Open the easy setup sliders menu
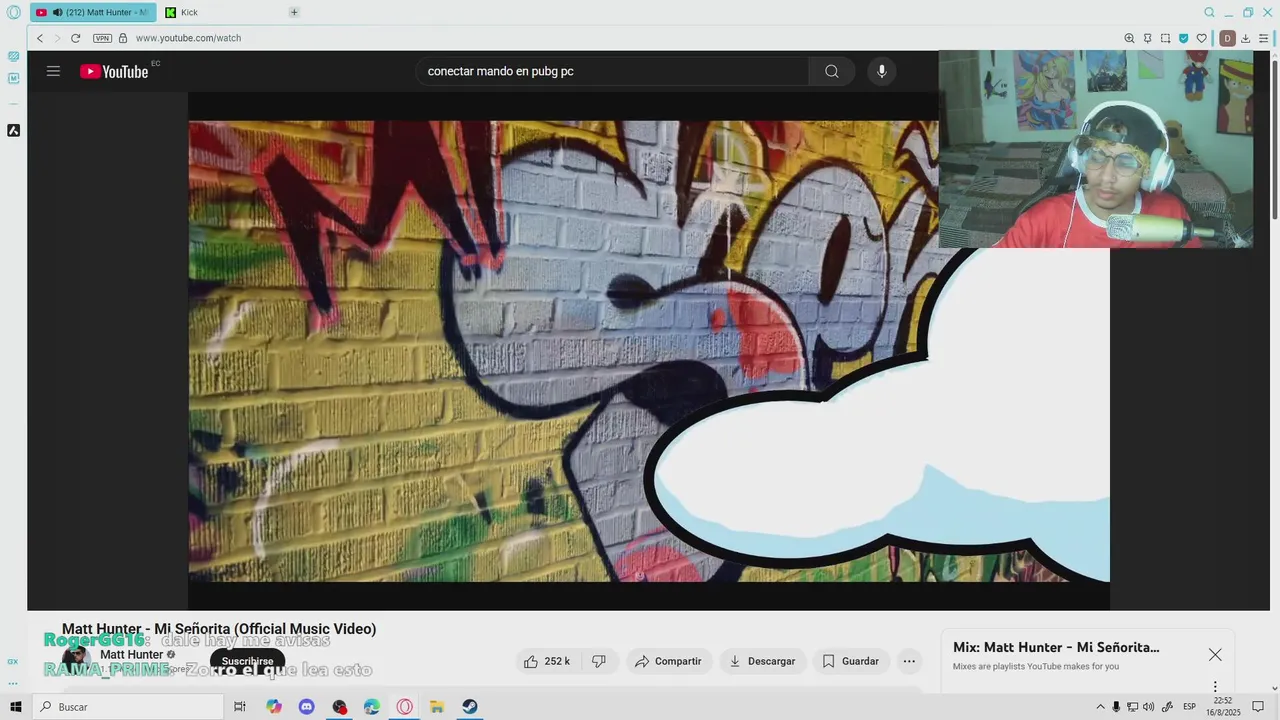Viewport: 1280px width, 720px height. [1264, 38]
